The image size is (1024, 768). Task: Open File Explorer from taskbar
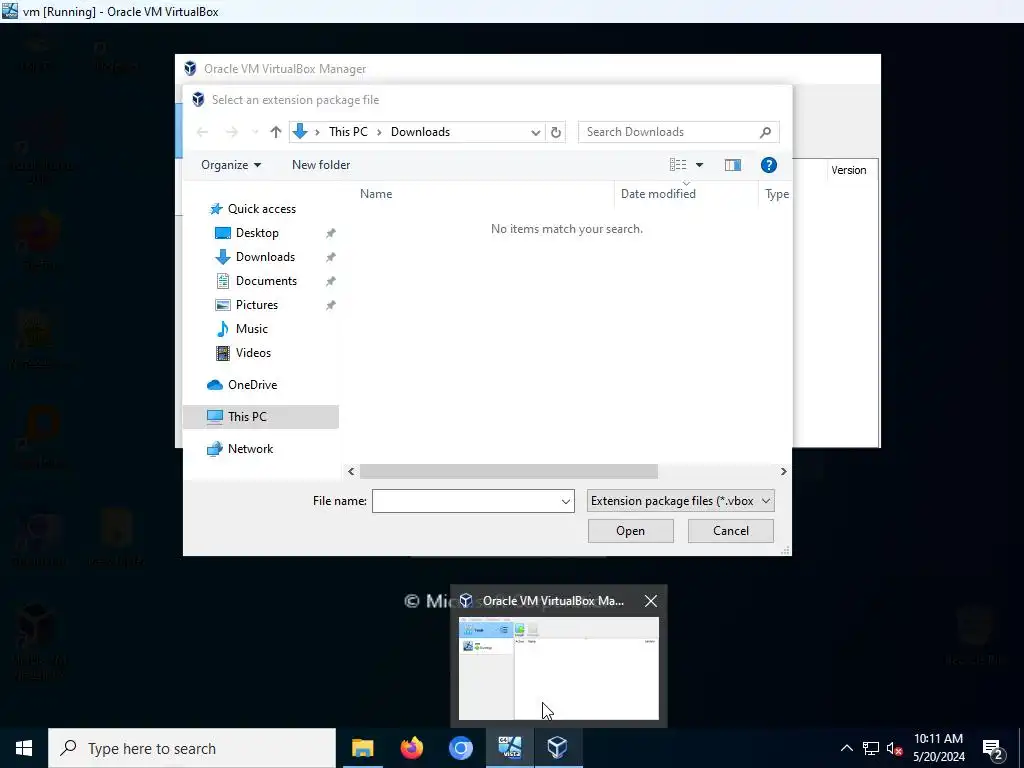pyautogui.click(x=362, y=748)
